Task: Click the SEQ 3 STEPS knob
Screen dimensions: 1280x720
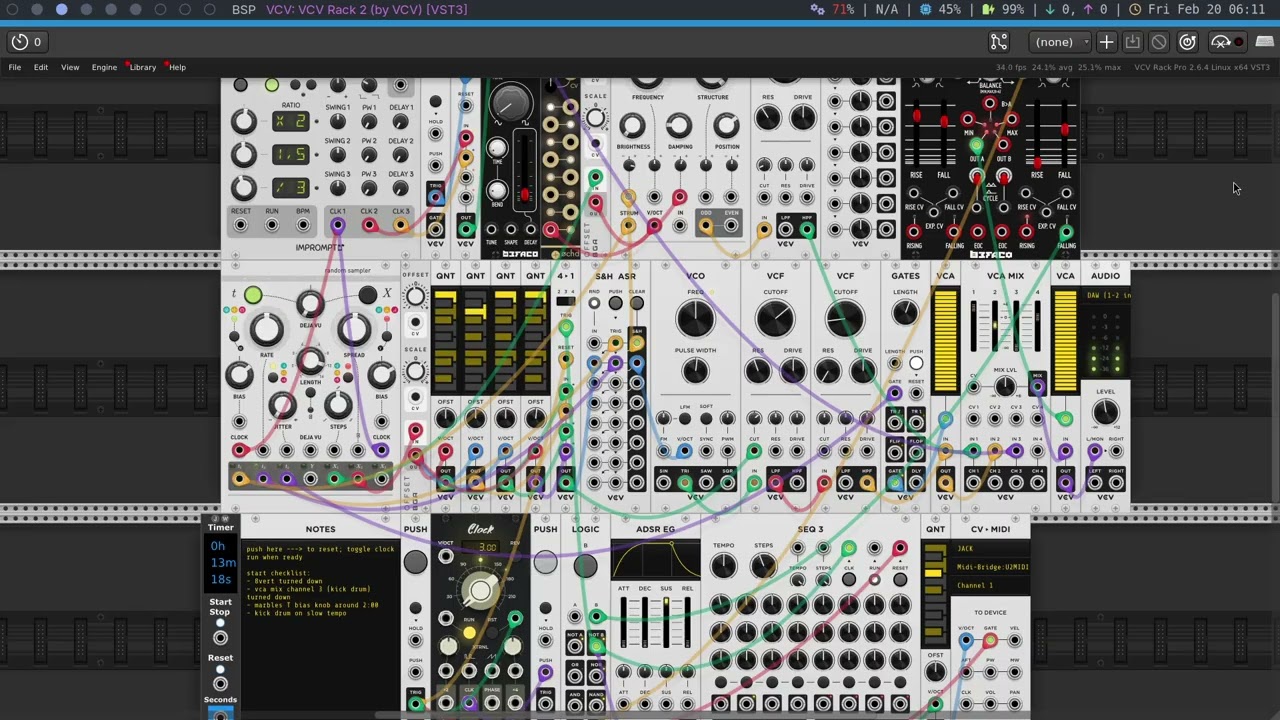Action: (763, 566)
